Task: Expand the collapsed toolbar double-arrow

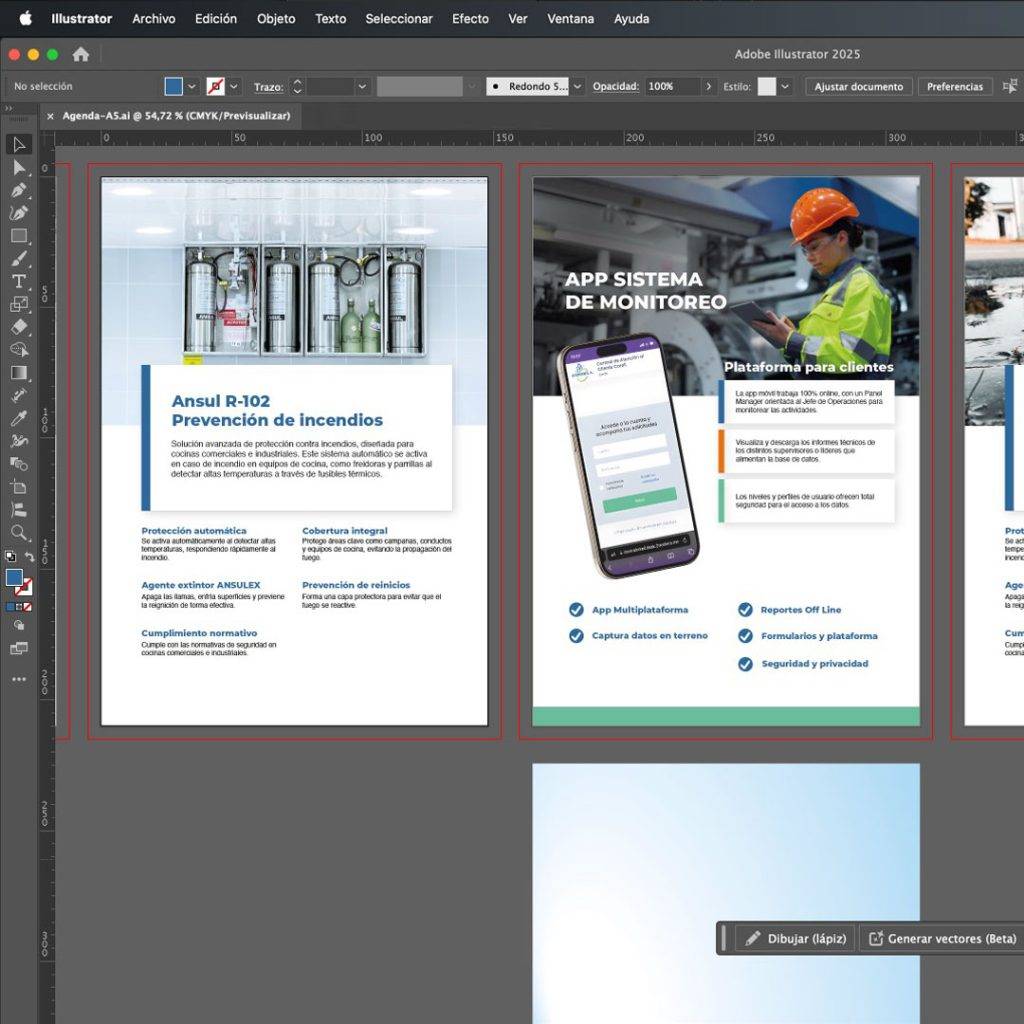Action: (x=8, y=108)
